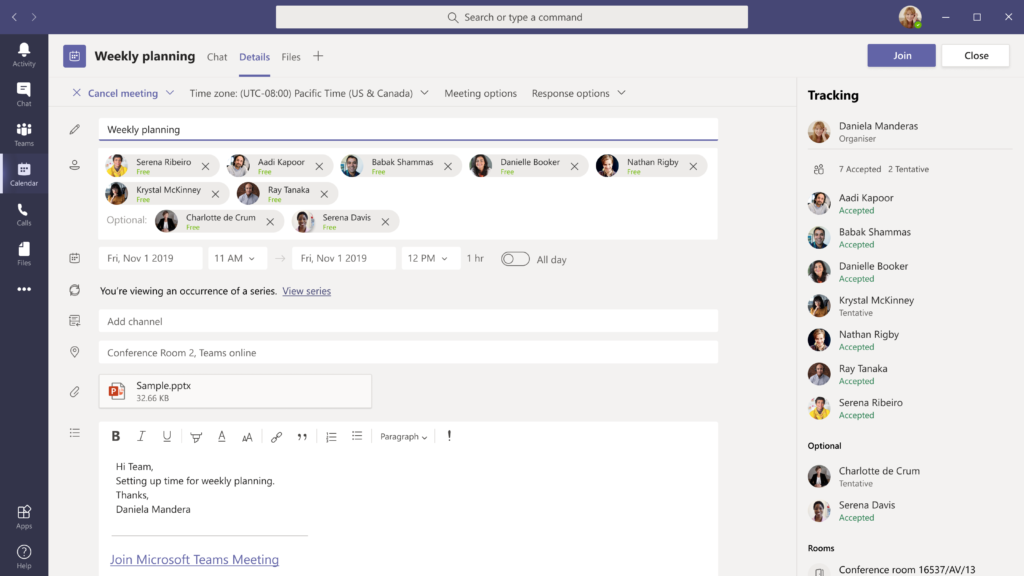The image size is (1024, 576).
Task: Open the 11 AM start time dropdown
Action: pyautogui.click(x=236, y=258)
